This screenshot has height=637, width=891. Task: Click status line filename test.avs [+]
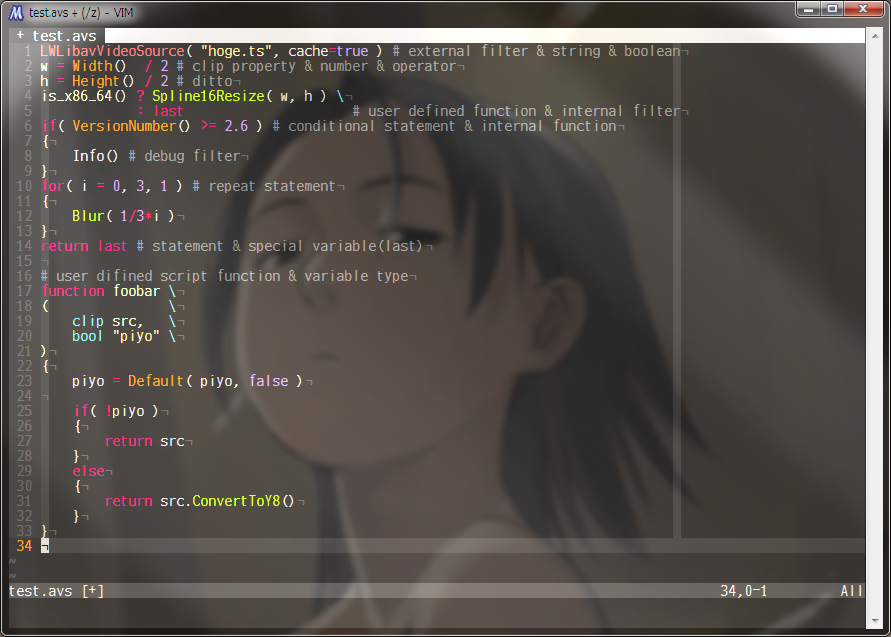click(x=56, y=591)
